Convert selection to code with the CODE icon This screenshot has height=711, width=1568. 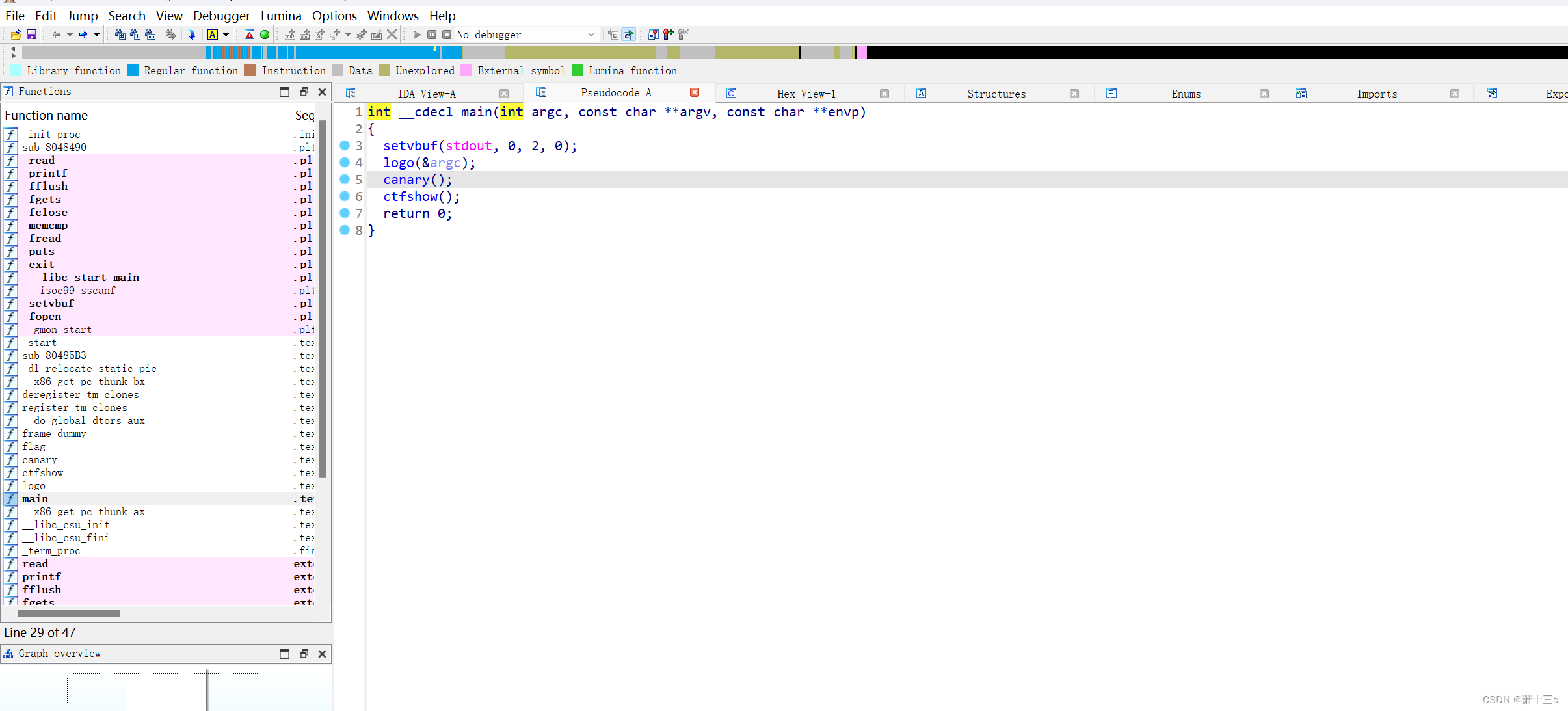(291, 34)
